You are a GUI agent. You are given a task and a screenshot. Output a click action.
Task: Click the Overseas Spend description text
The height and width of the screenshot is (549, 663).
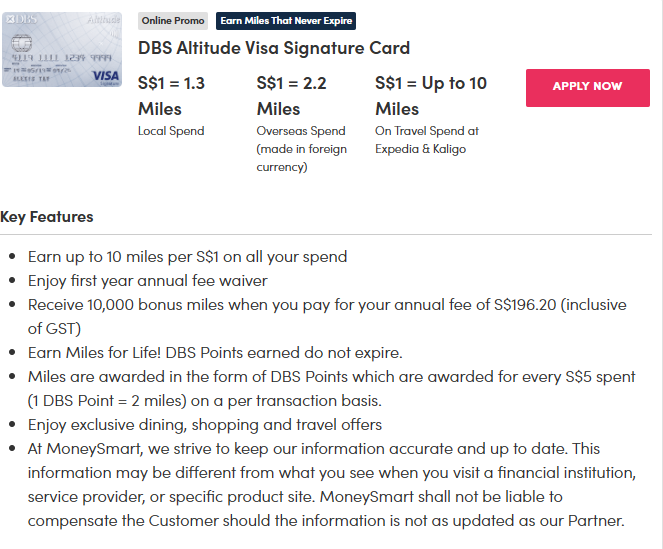(301, 149)
